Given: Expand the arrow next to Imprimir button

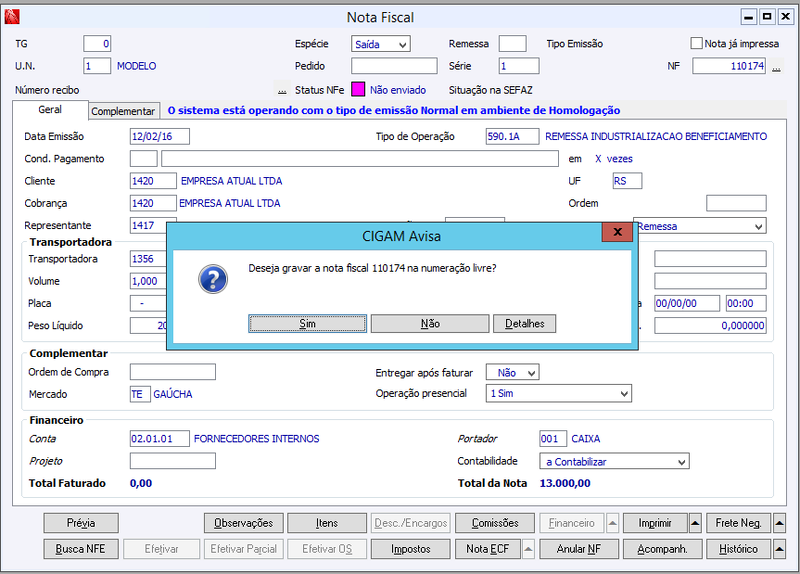Looking at the screenshot, I should pos(695,523).
